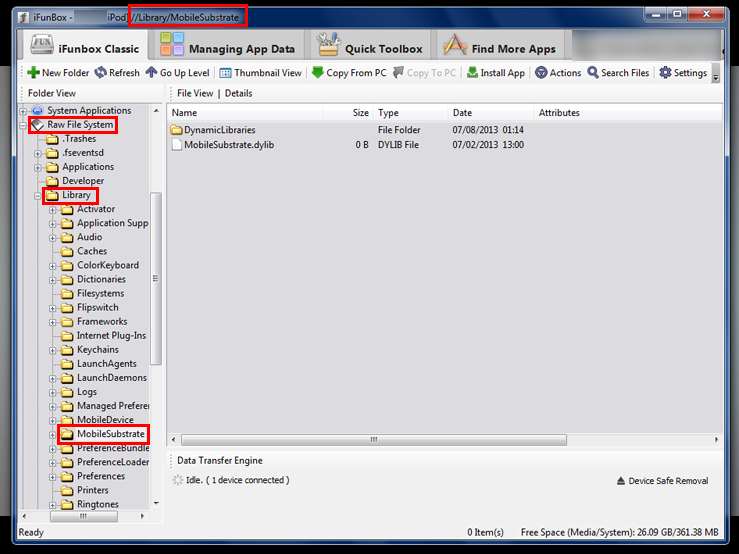Switch to Thumbnail View
This screenshot has height=554, width=739.
[261, 73]
